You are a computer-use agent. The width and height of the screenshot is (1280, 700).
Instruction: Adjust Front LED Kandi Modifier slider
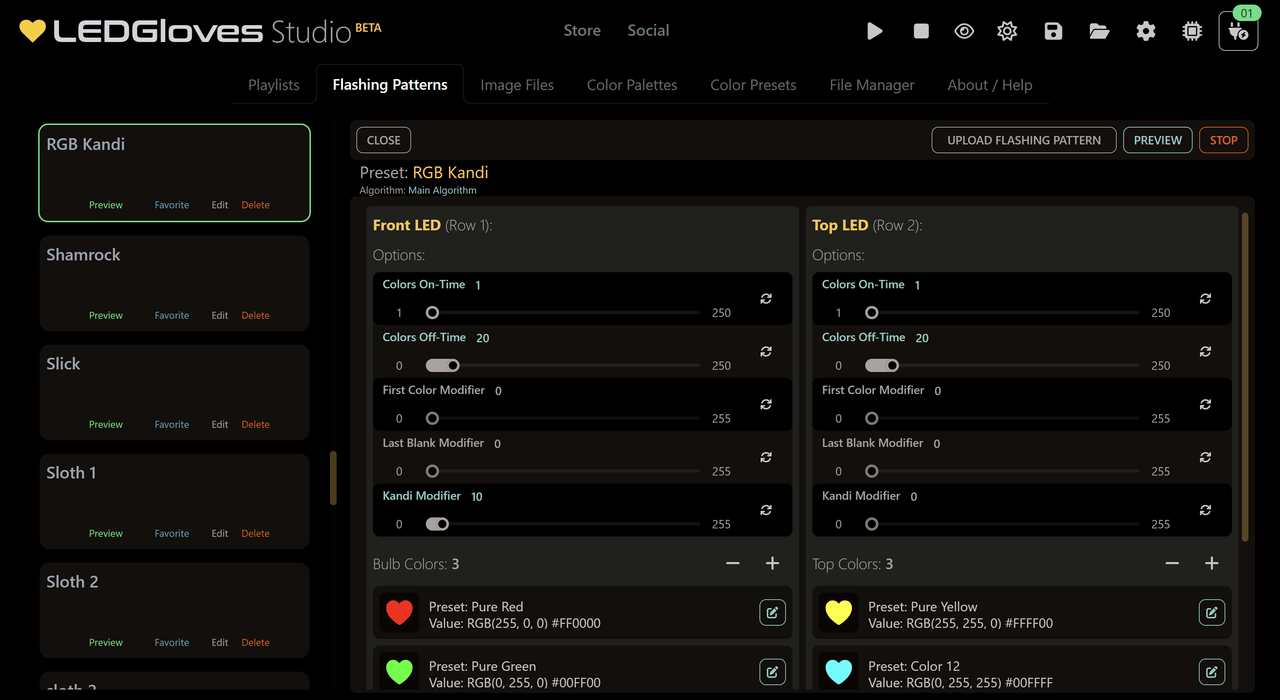click(x=563, y=524)
